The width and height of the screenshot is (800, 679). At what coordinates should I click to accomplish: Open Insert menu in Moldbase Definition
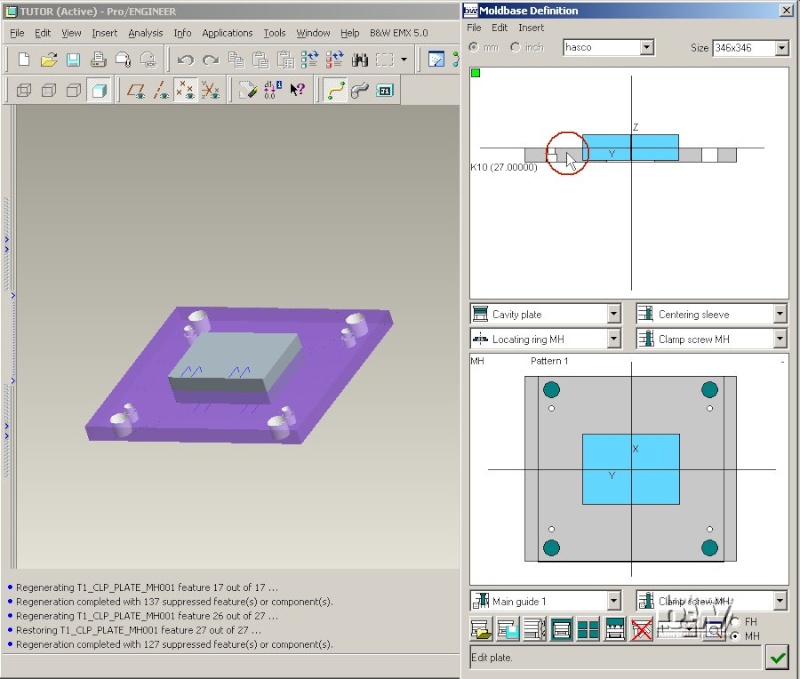[531, 28]
